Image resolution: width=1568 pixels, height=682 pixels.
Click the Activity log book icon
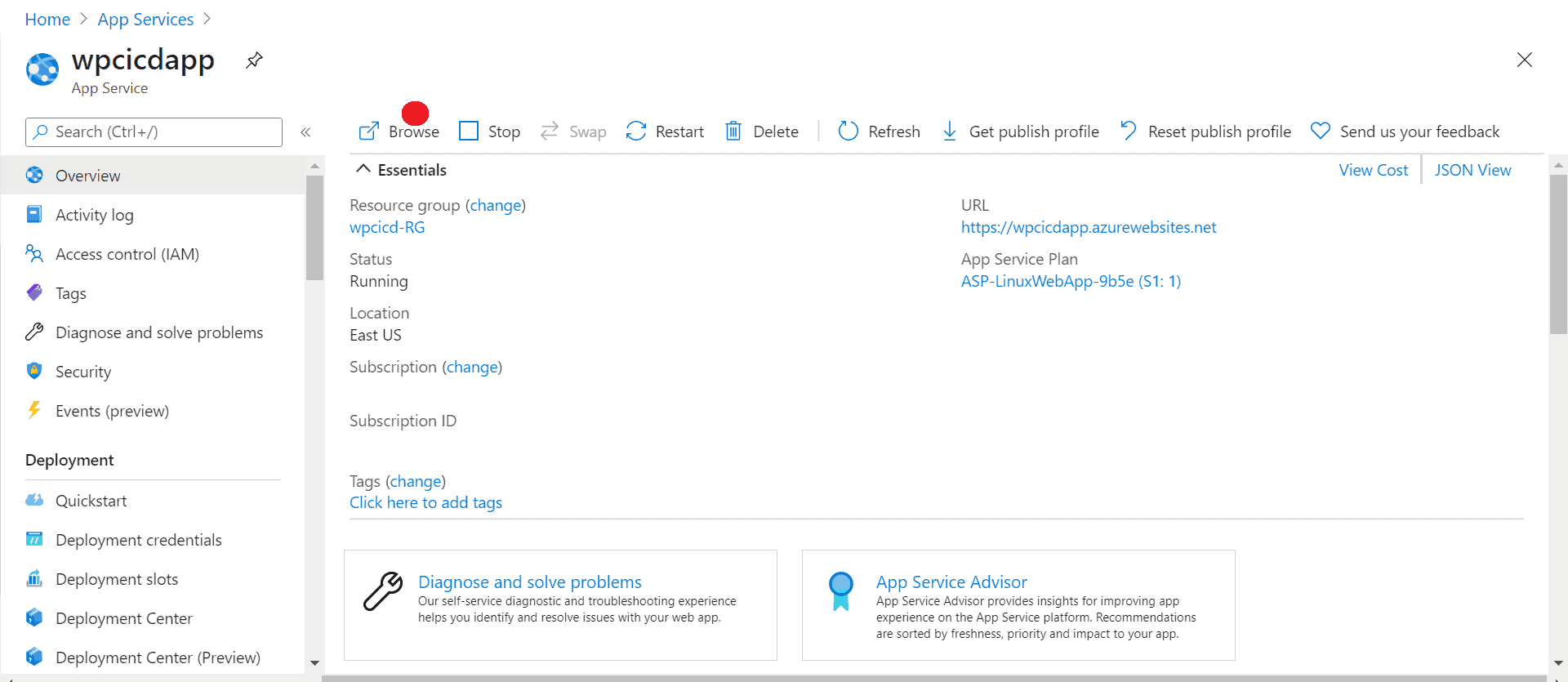(34, 214)
